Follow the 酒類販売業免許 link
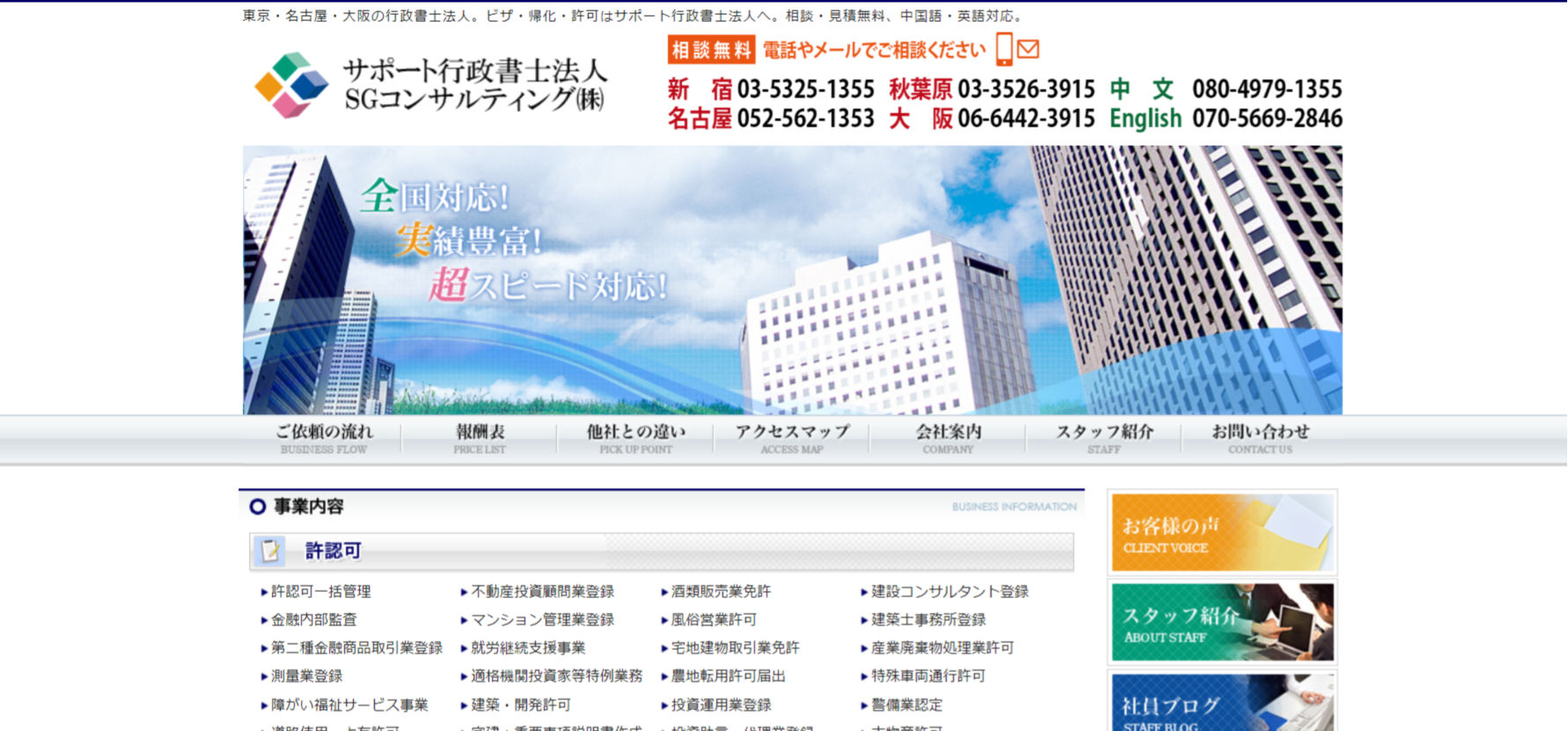The width and height of the screenshot is (1568, 731). pos(721,592)
